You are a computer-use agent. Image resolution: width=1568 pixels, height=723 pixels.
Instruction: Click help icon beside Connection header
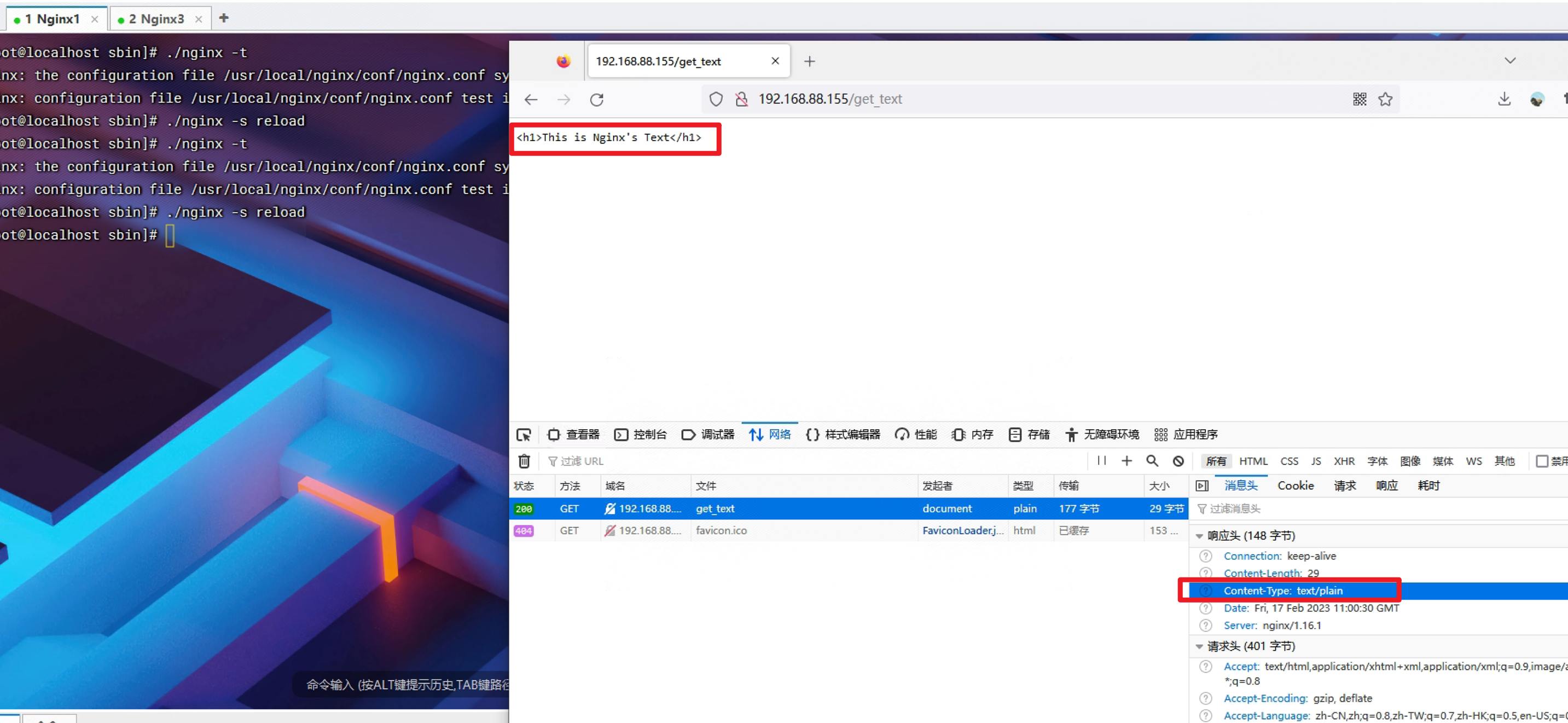[x=1205, y=556]
